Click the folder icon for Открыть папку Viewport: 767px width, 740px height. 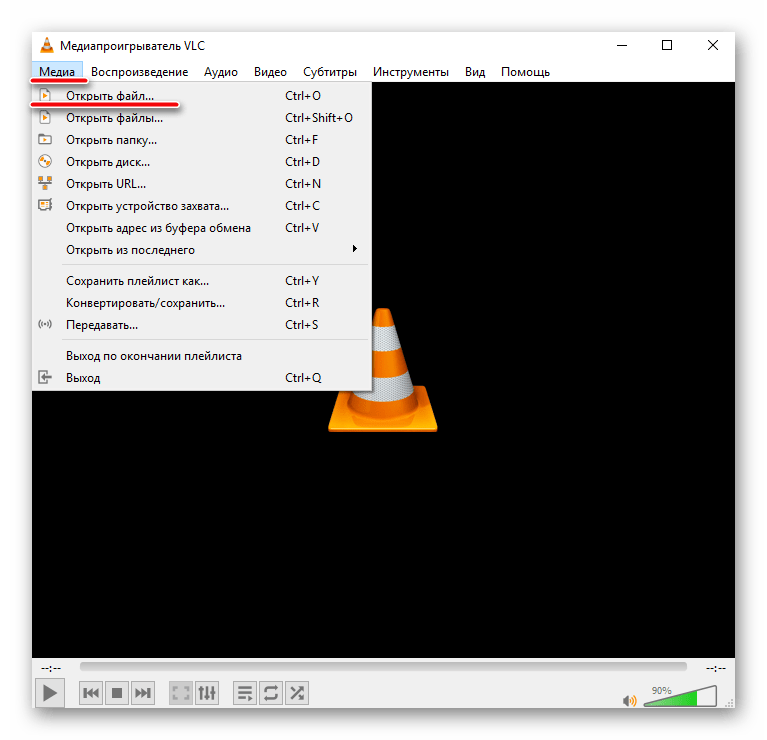(45, 139)
